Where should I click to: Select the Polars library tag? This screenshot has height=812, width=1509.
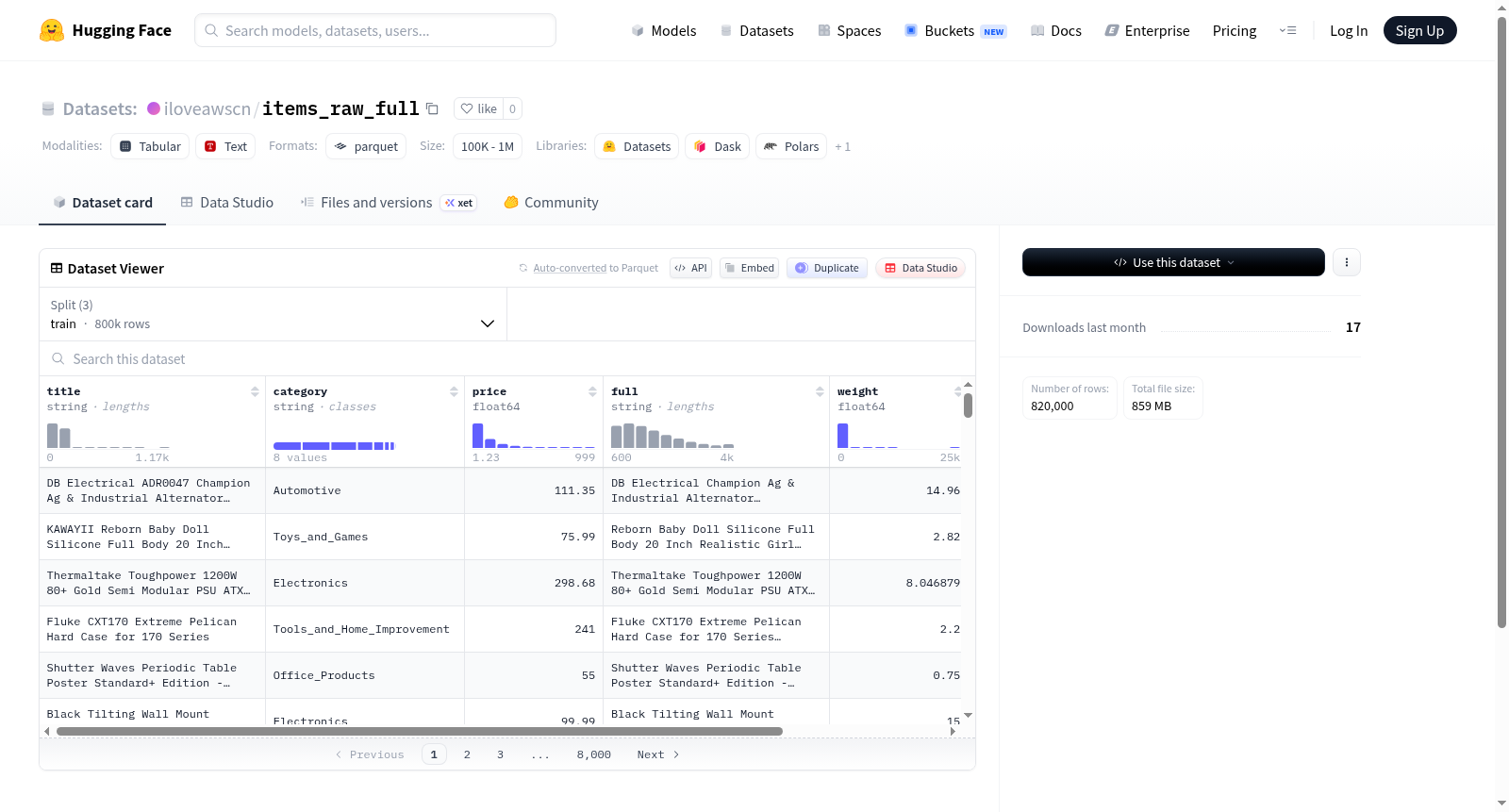[791, 146]
